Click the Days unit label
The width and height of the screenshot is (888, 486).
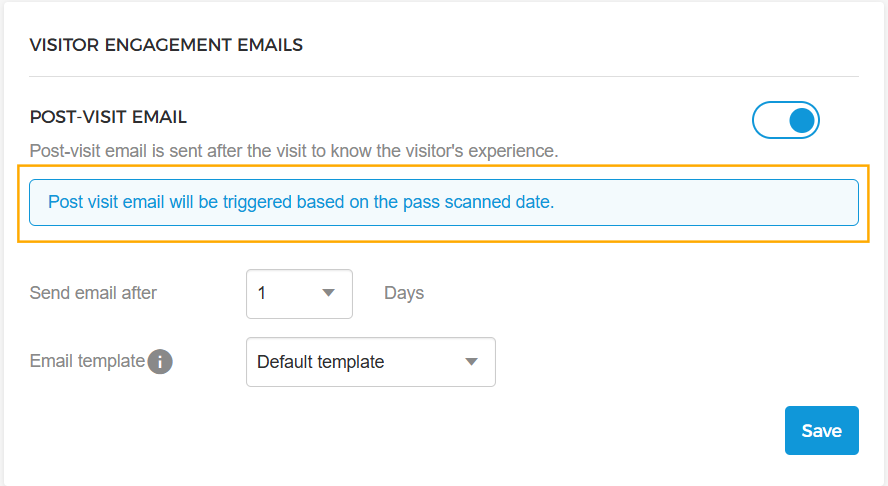tap(404, 293)
